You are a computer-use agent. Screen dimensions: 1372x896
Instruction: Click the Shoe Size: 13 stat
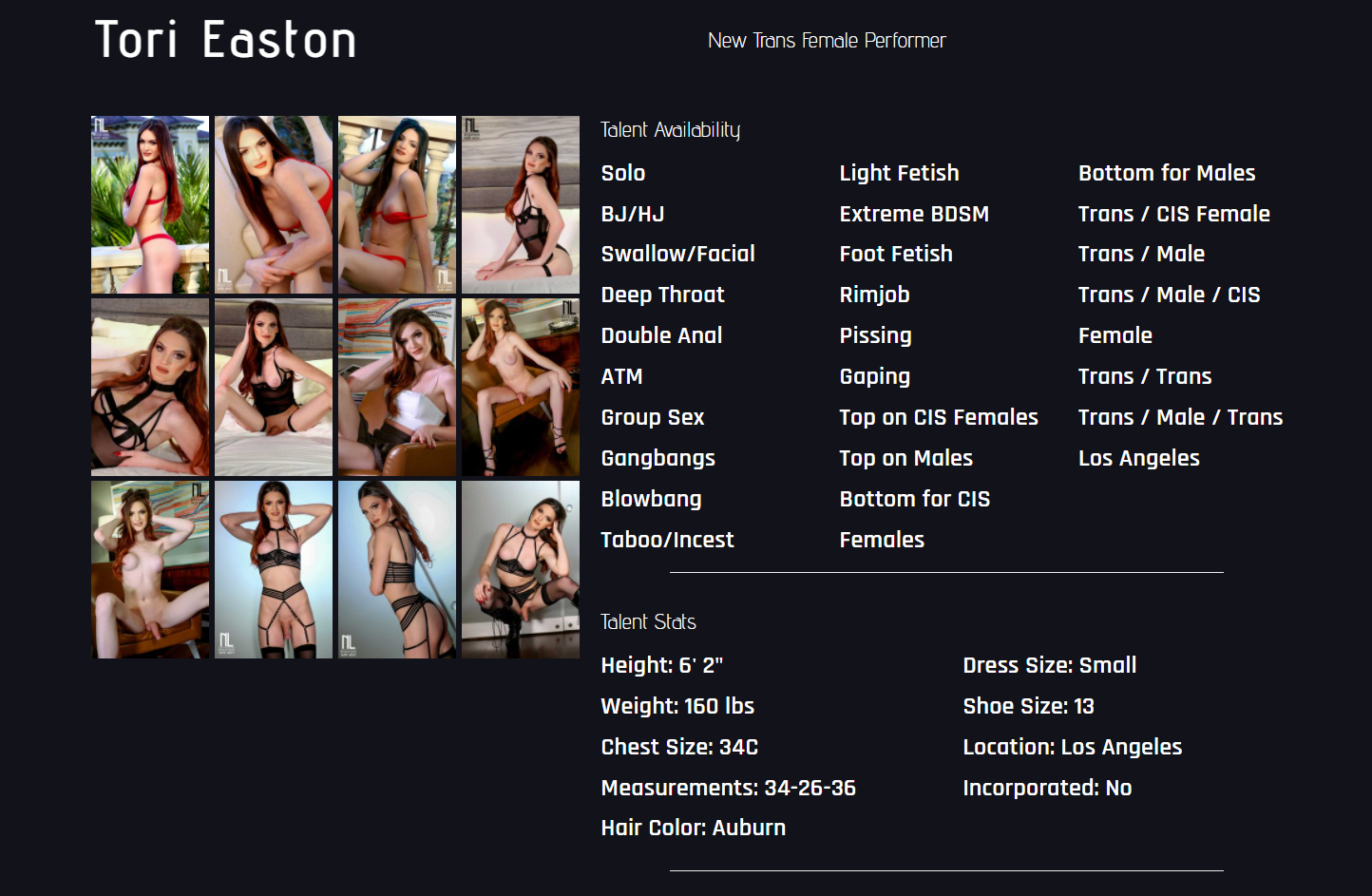(1028, 706)
